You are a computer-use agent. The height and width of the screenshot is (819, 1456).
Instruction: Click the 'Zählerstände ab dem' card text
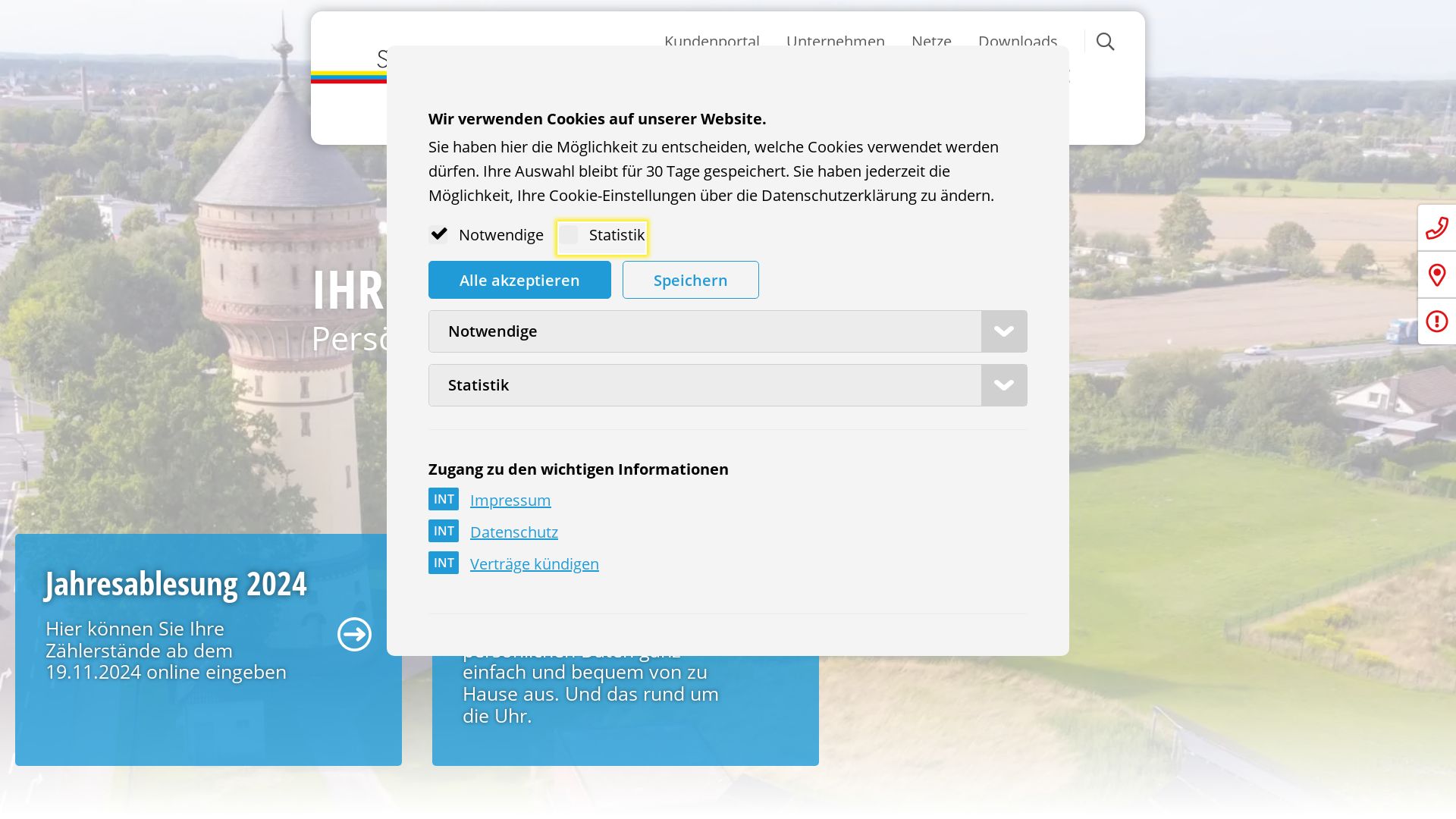[140, 651]
